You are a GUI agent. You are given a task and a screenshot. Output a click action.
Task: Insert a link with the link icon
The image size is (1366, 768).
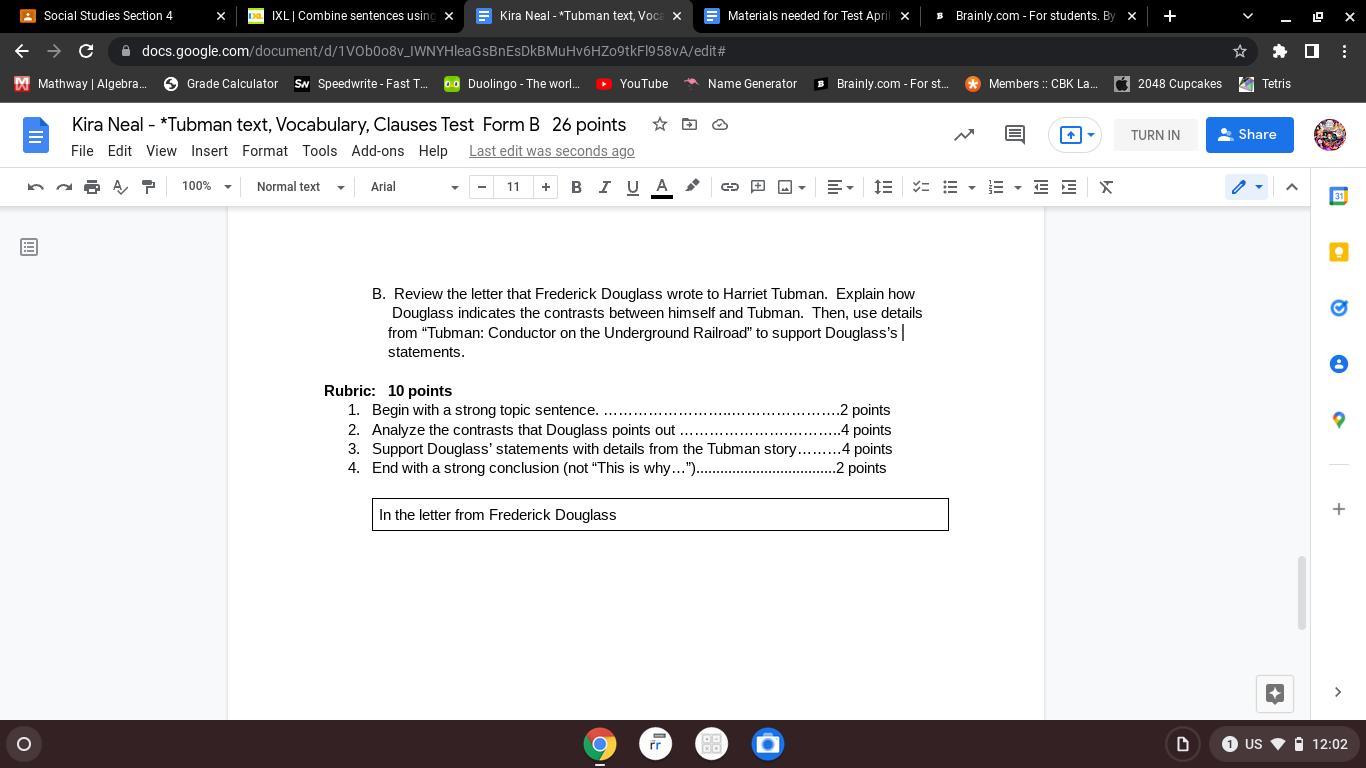(730, 187)
